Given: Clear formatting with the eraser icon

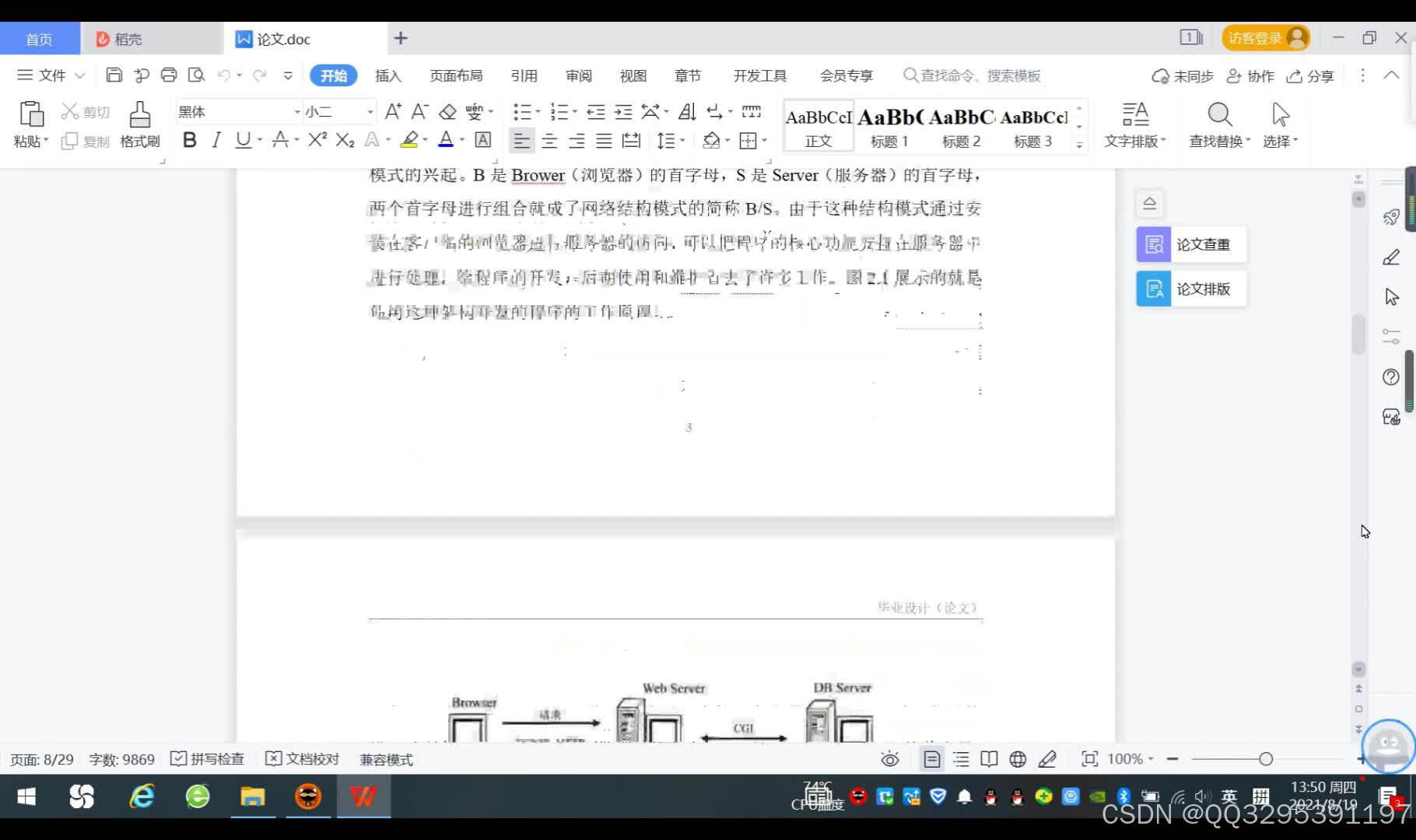Looking at the screenshot, I should [447, 112].
